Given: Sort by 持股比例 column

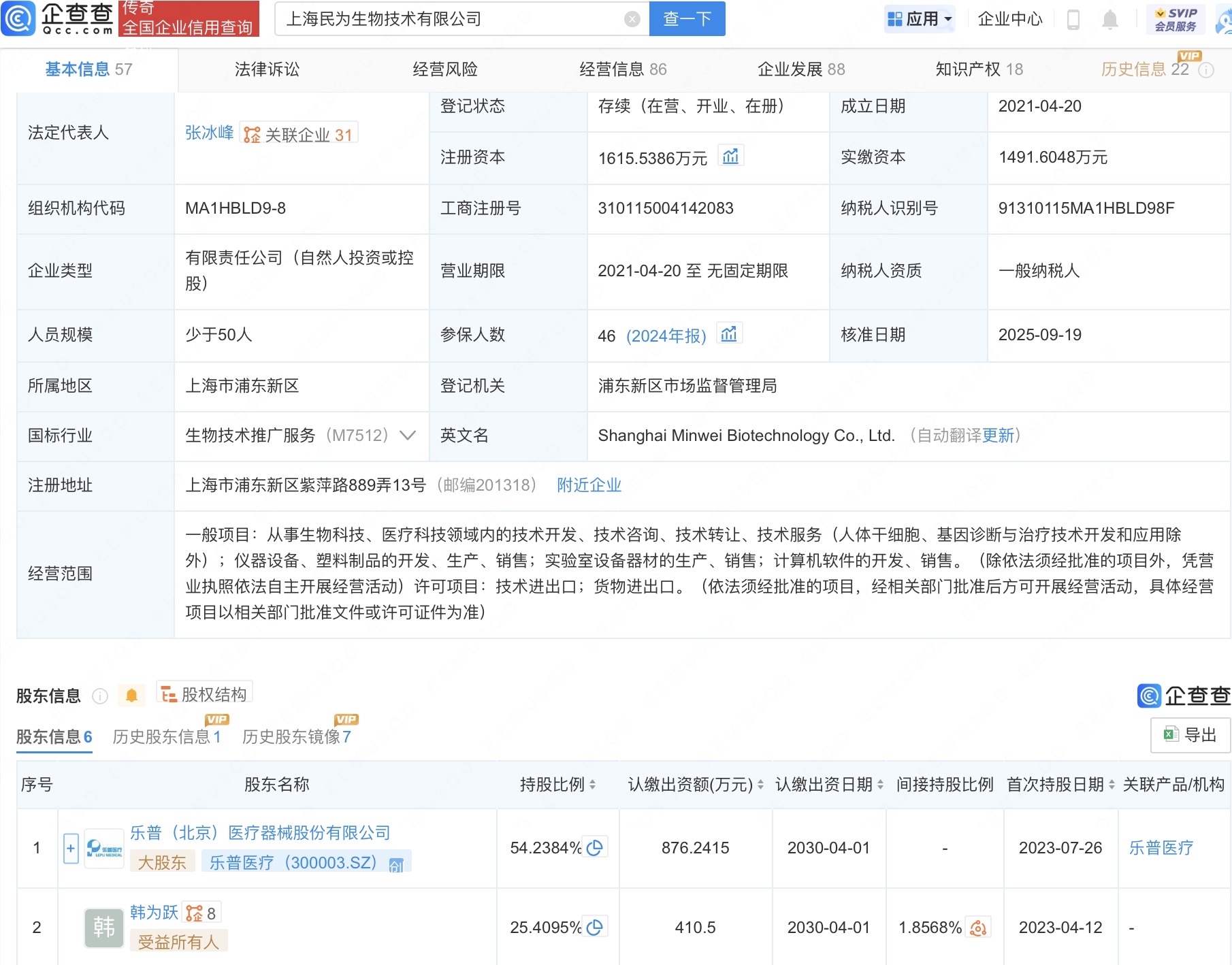Looking at the screenshot, I should [x=592, y=785].
